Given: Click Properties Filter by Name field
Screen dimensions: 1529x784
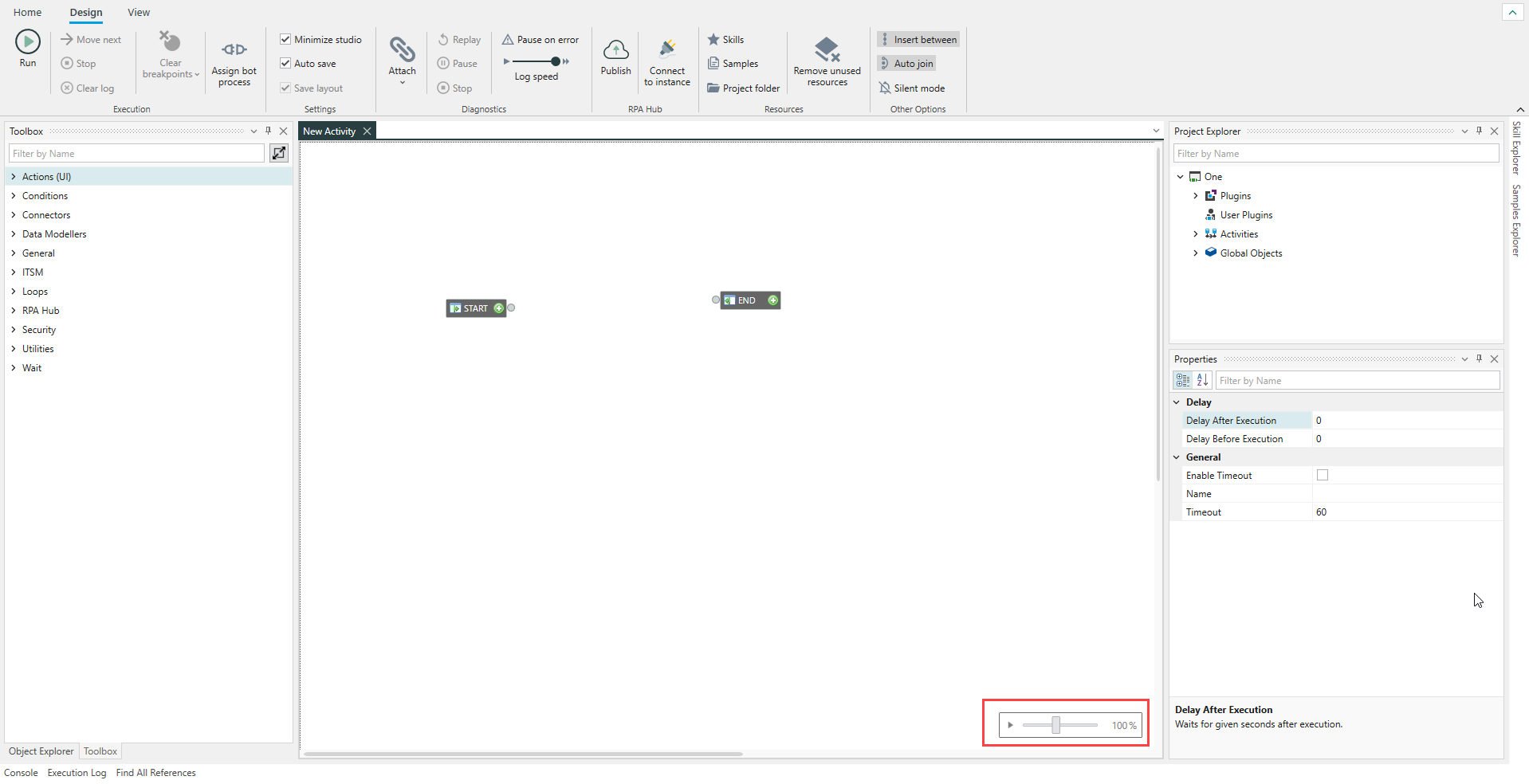Looking at the screenshot, I should click(1358, 381).
